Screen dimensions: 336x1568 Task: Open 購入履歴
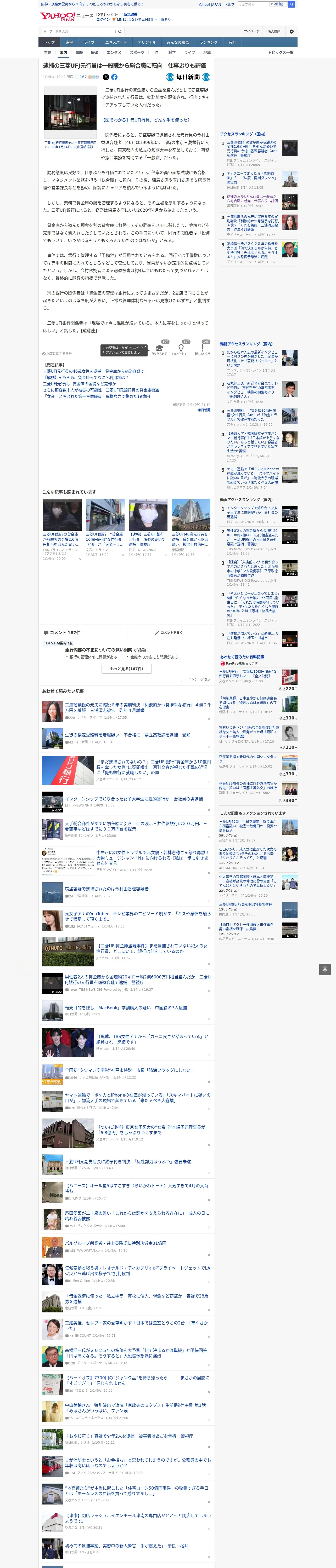274,31
